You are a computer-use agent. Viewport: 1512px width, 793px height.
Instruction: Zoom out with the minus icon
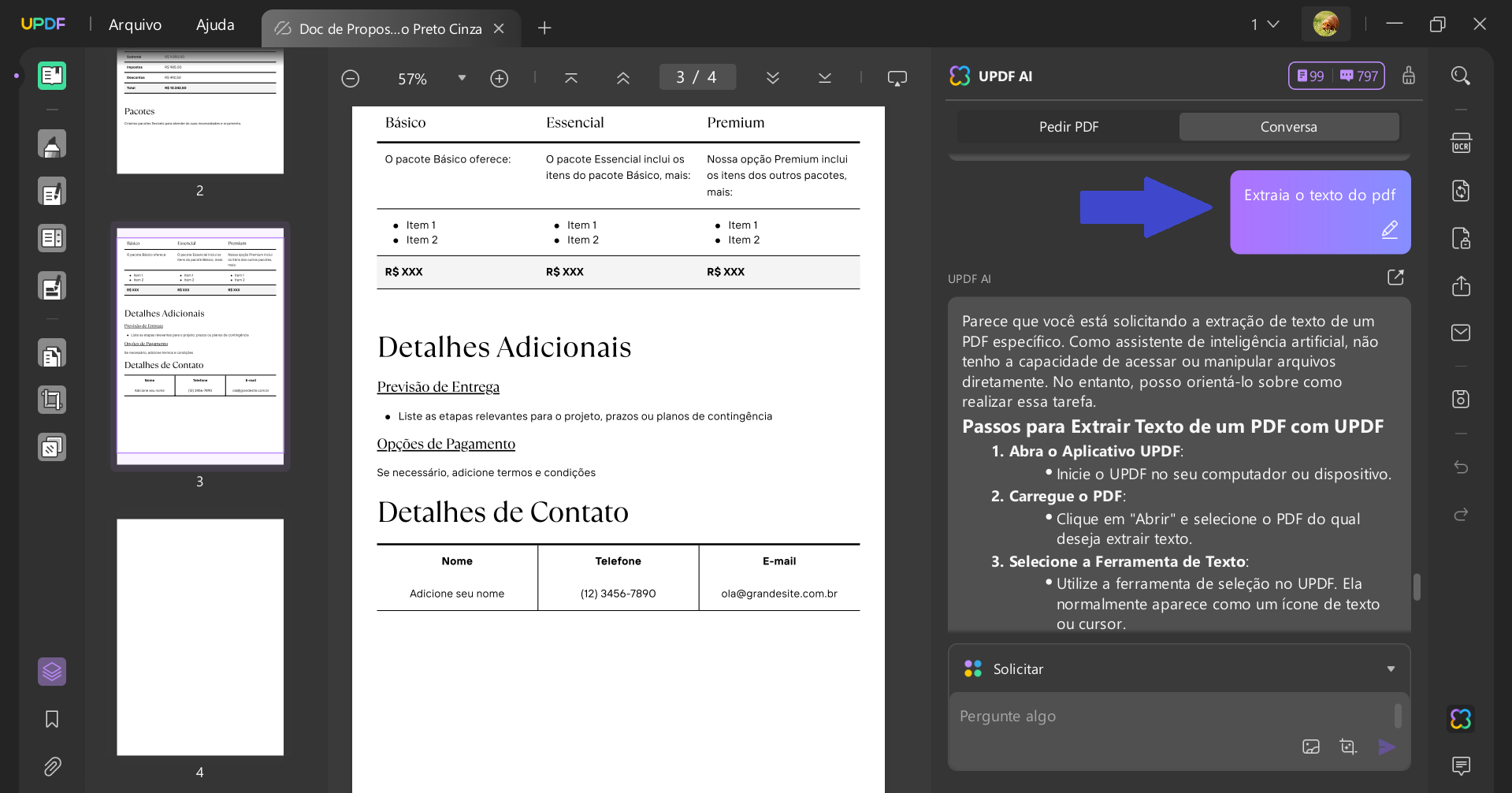click(351, 79)
